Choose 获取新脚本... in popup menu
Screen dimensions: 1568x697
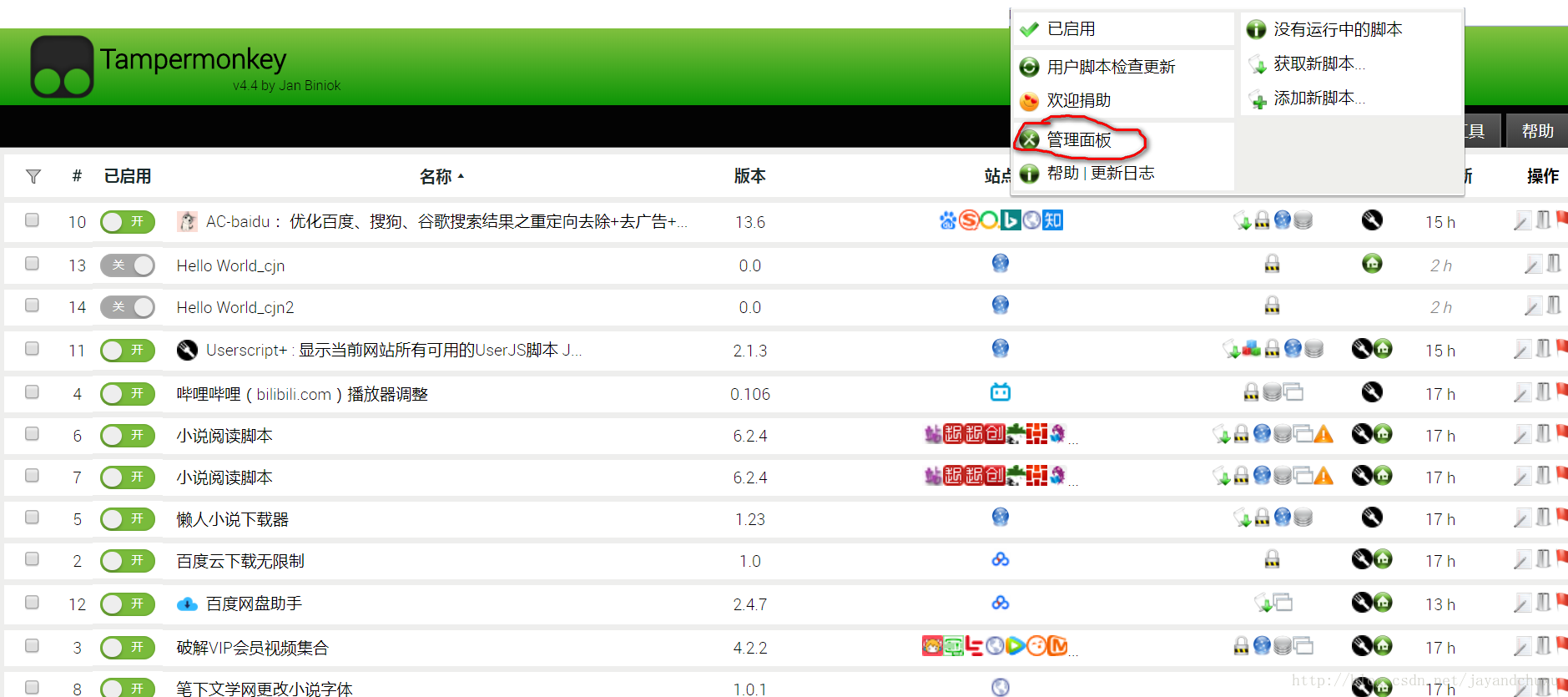click(1319, 64)
